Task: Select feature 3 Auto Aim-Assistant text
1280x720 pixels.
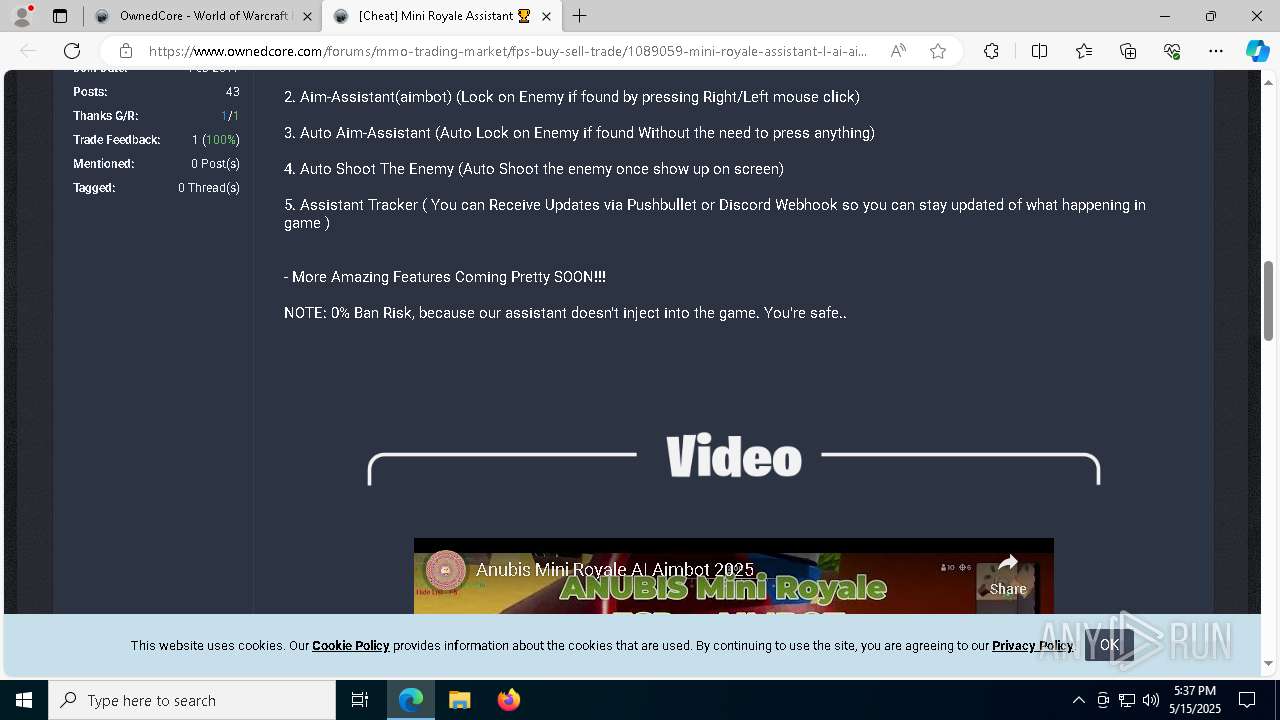Action: 579,133
